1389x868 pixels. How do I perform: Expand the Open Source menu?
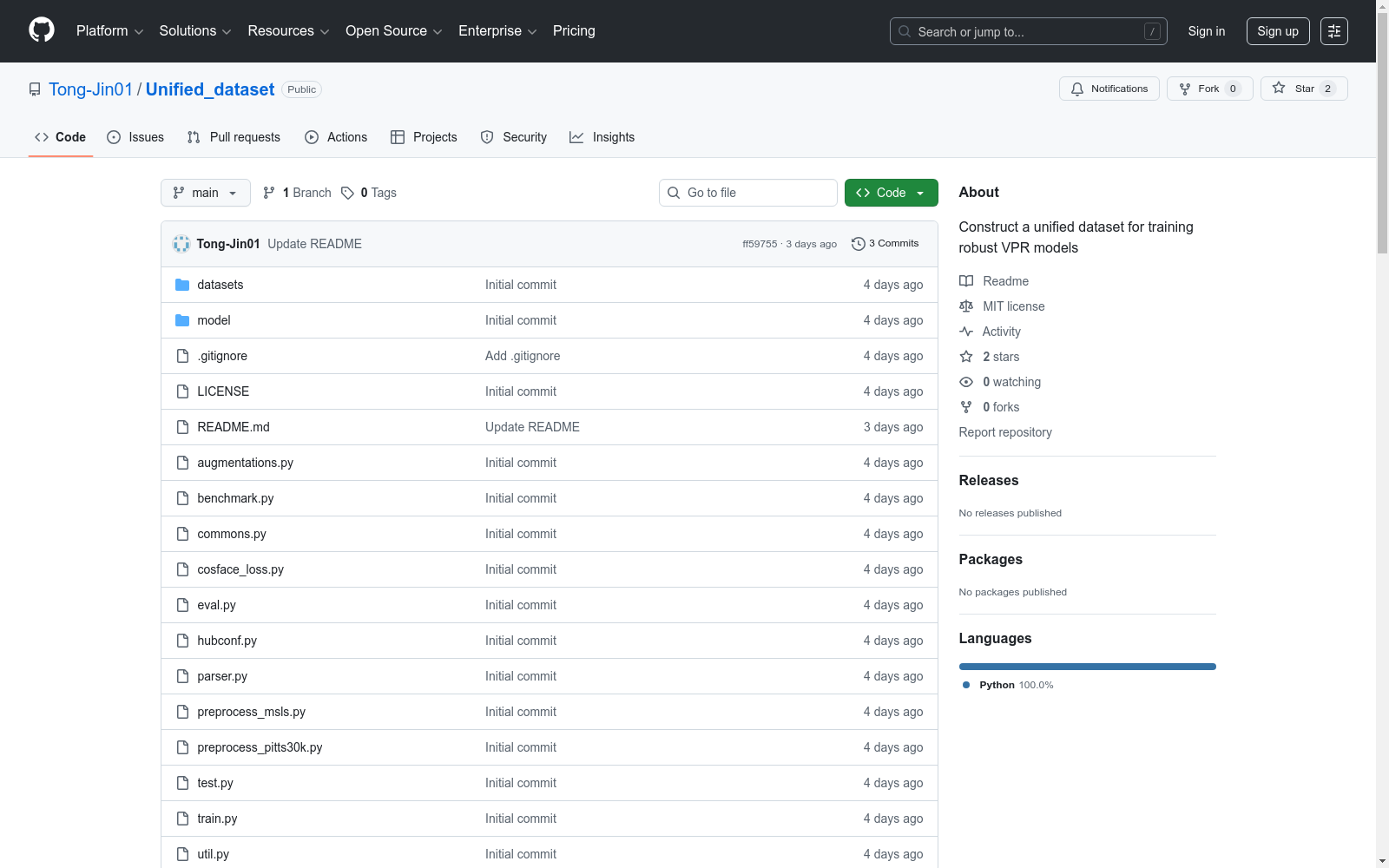tap(394, 31)
